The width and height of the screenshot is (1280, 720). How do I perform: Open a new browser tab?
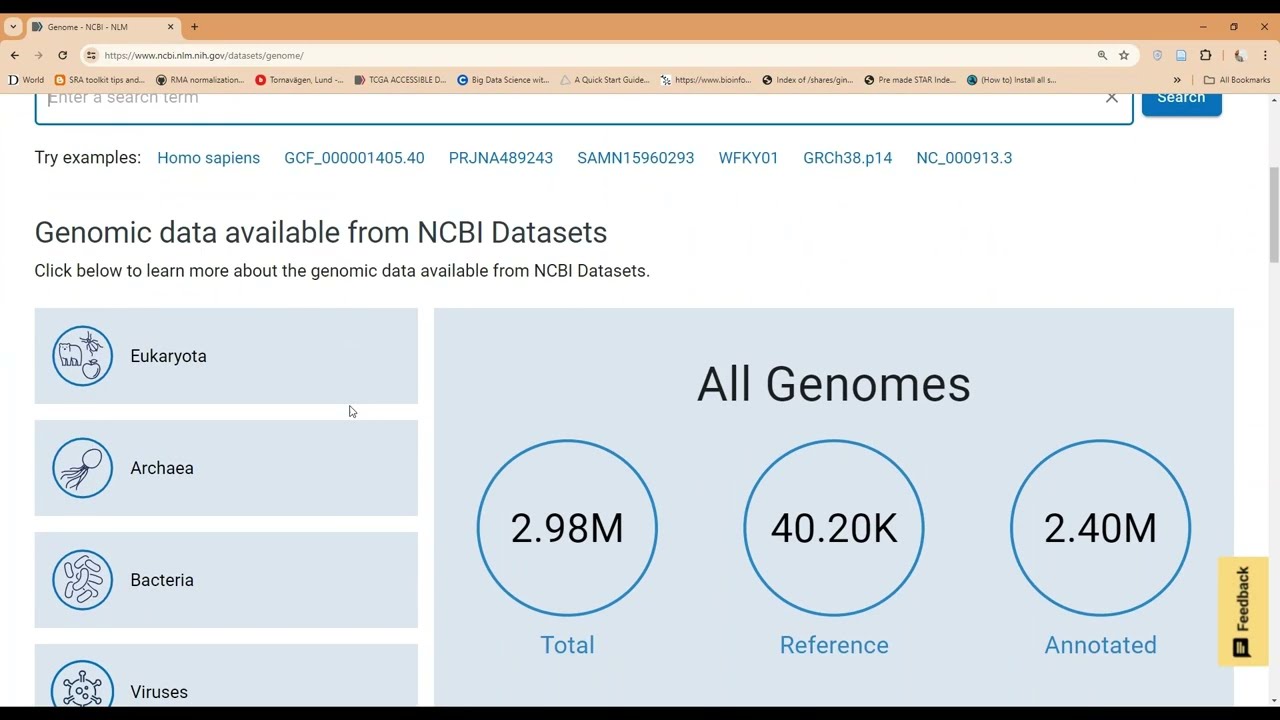tap(194, 27)
